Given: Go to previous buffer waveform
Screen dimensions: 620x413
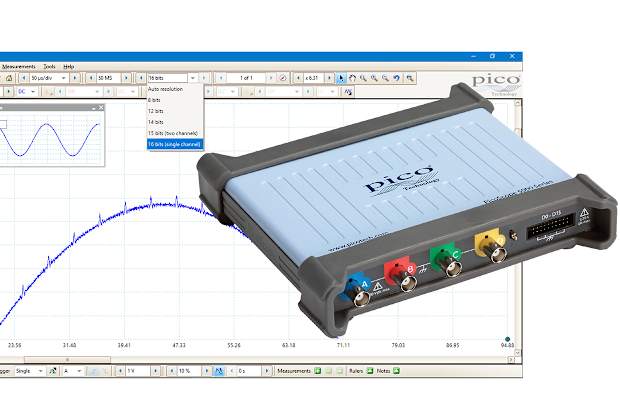Looking at the screenshot, I should coord(221,78).
